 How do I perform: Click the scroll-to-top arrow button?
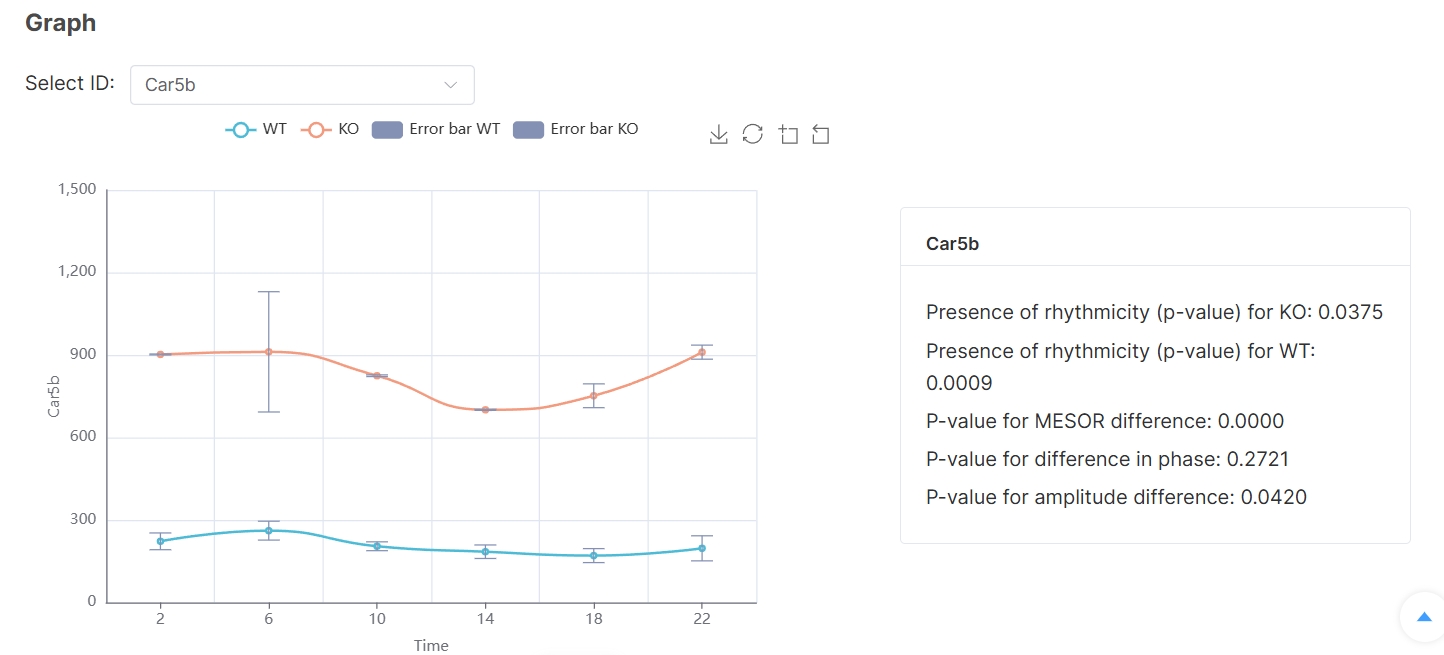click(x=1424, y=618)
